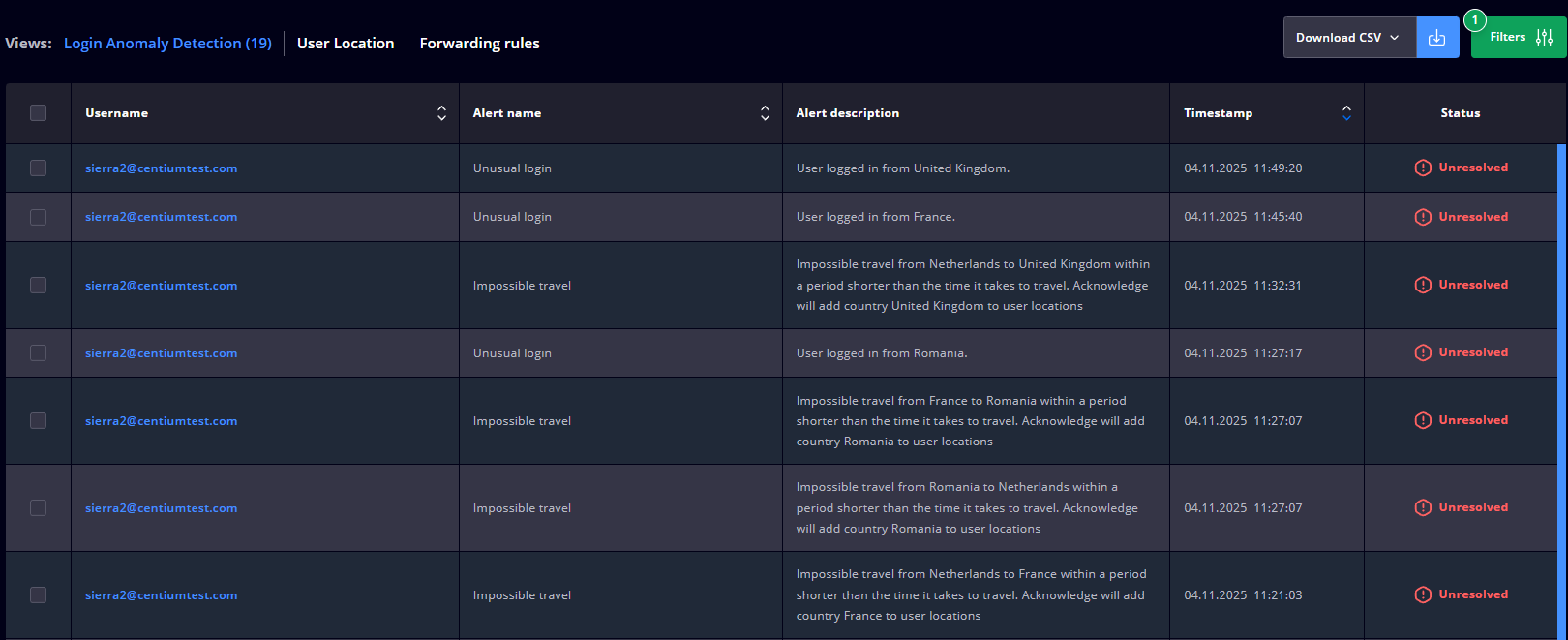
Task: Click Unresolved alert icon in 11:21:03 row
Action: point(1423,594)
